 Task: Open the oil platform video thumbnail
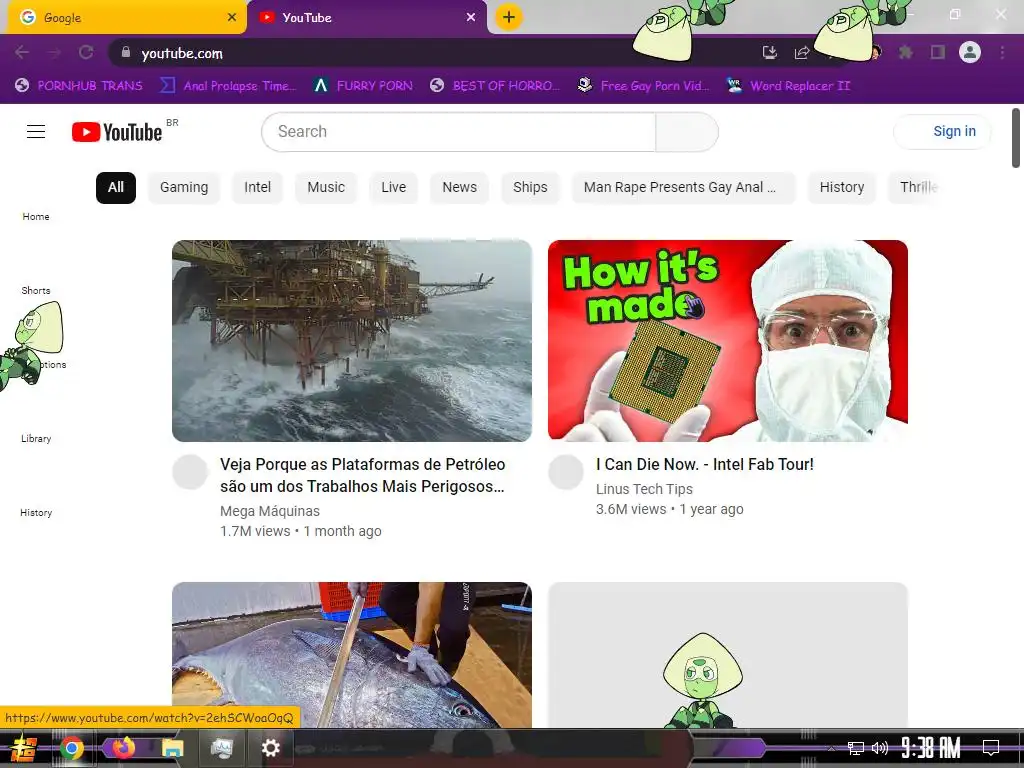pos(352,341)
